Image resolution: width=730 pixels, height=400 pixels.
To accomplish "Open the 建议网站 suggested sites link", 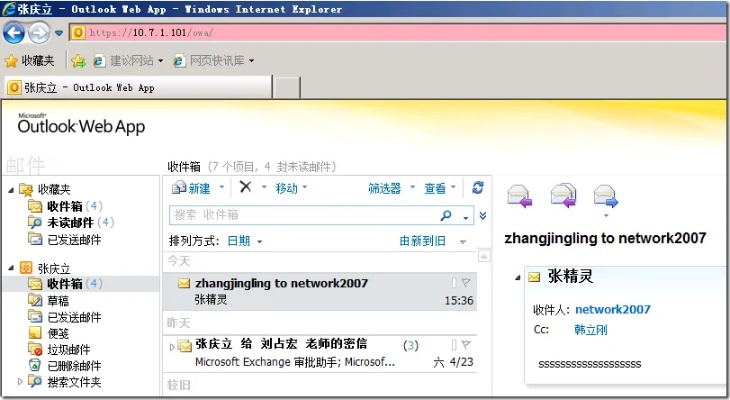I will pyautogui.click(x=128, y=61).
